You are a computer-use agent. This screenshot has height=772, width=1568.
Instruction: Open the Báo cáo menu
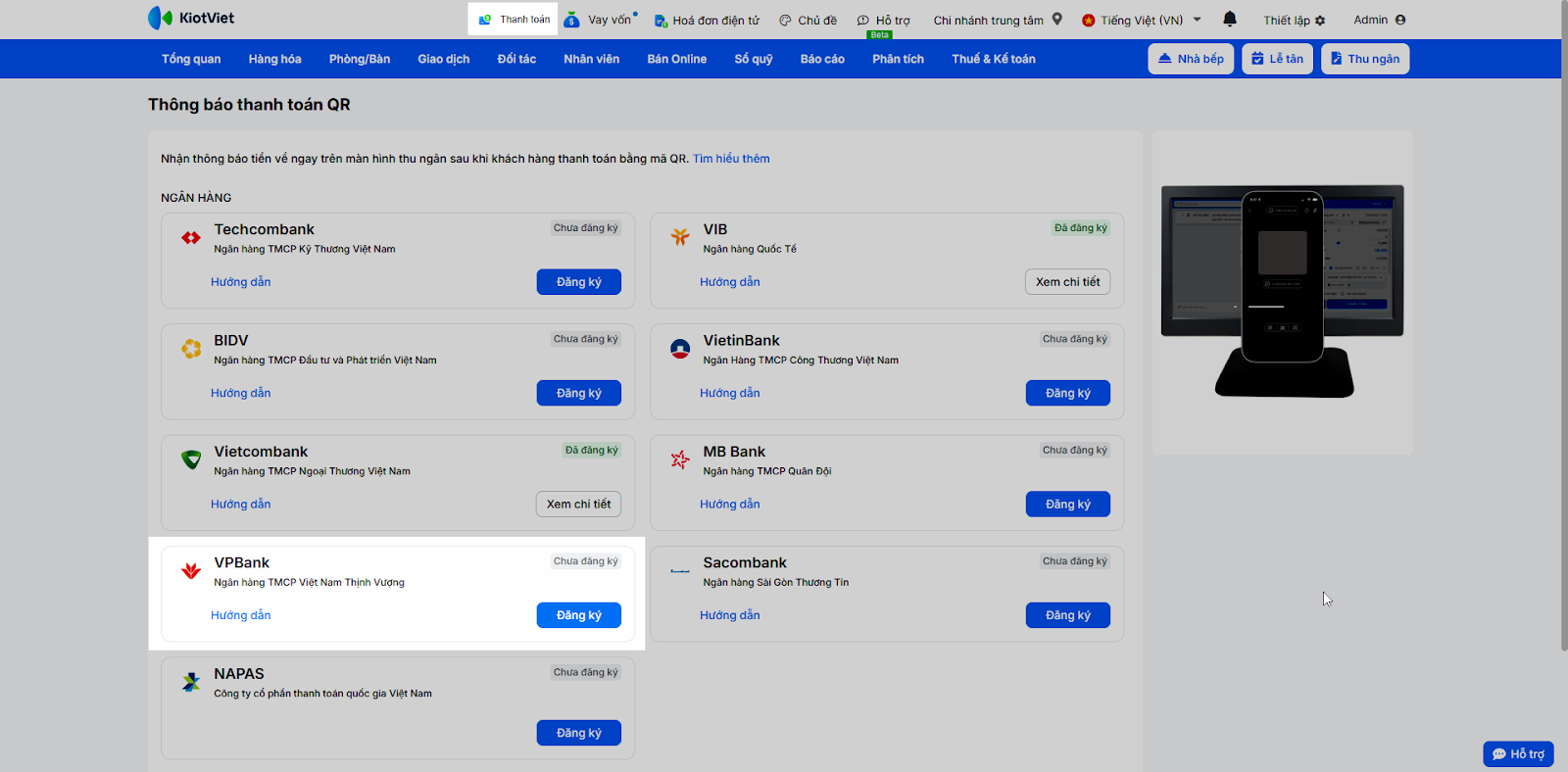point(822,59)
